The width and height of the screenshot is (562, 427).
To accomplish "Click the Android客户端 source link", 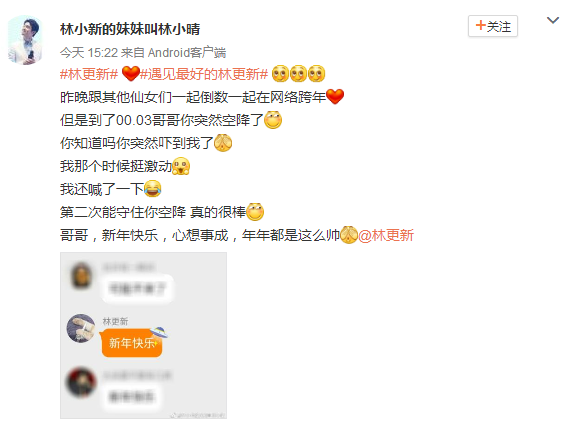I will click(x=187, y=53).
